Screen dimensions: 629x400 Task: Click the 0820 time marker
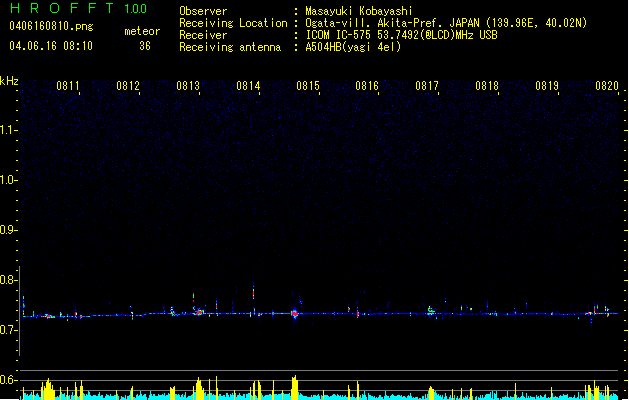[x=607, y=86]
